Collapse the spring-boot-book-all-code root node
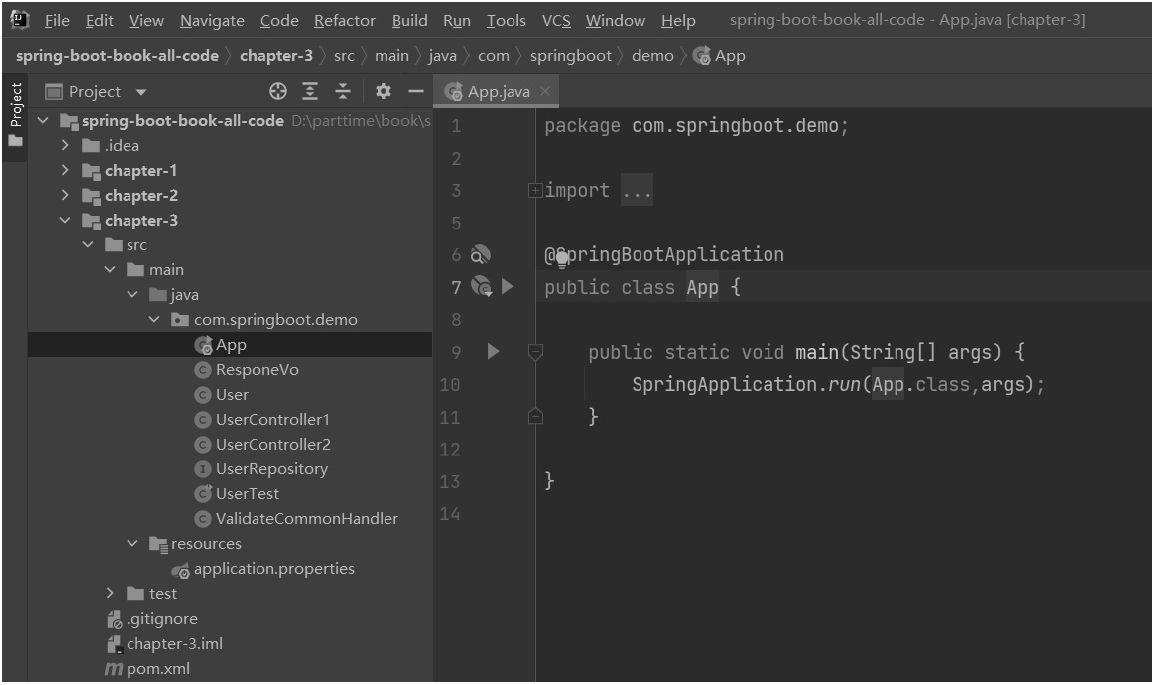 tap(43, 119)
